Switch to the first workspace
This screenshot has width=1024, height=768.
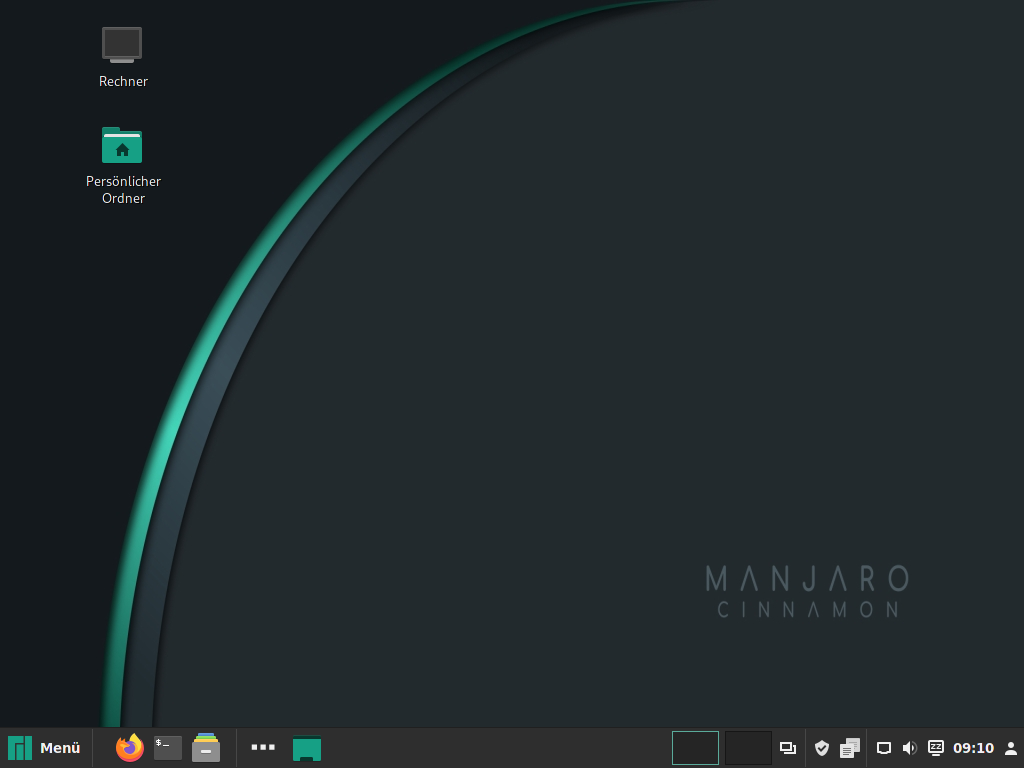point(696,748)
